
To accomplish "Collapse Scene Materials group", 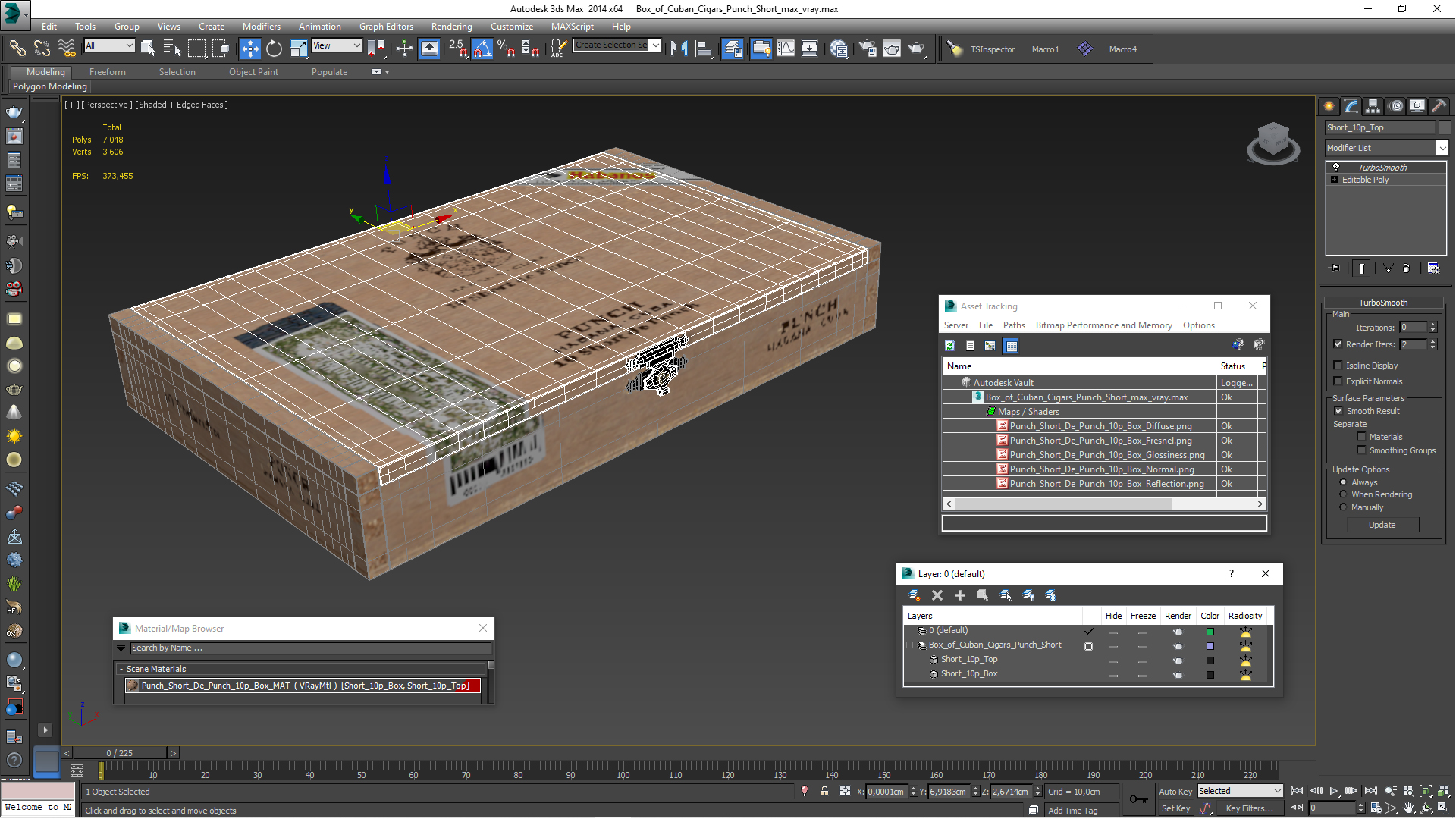I will [121, 669].
